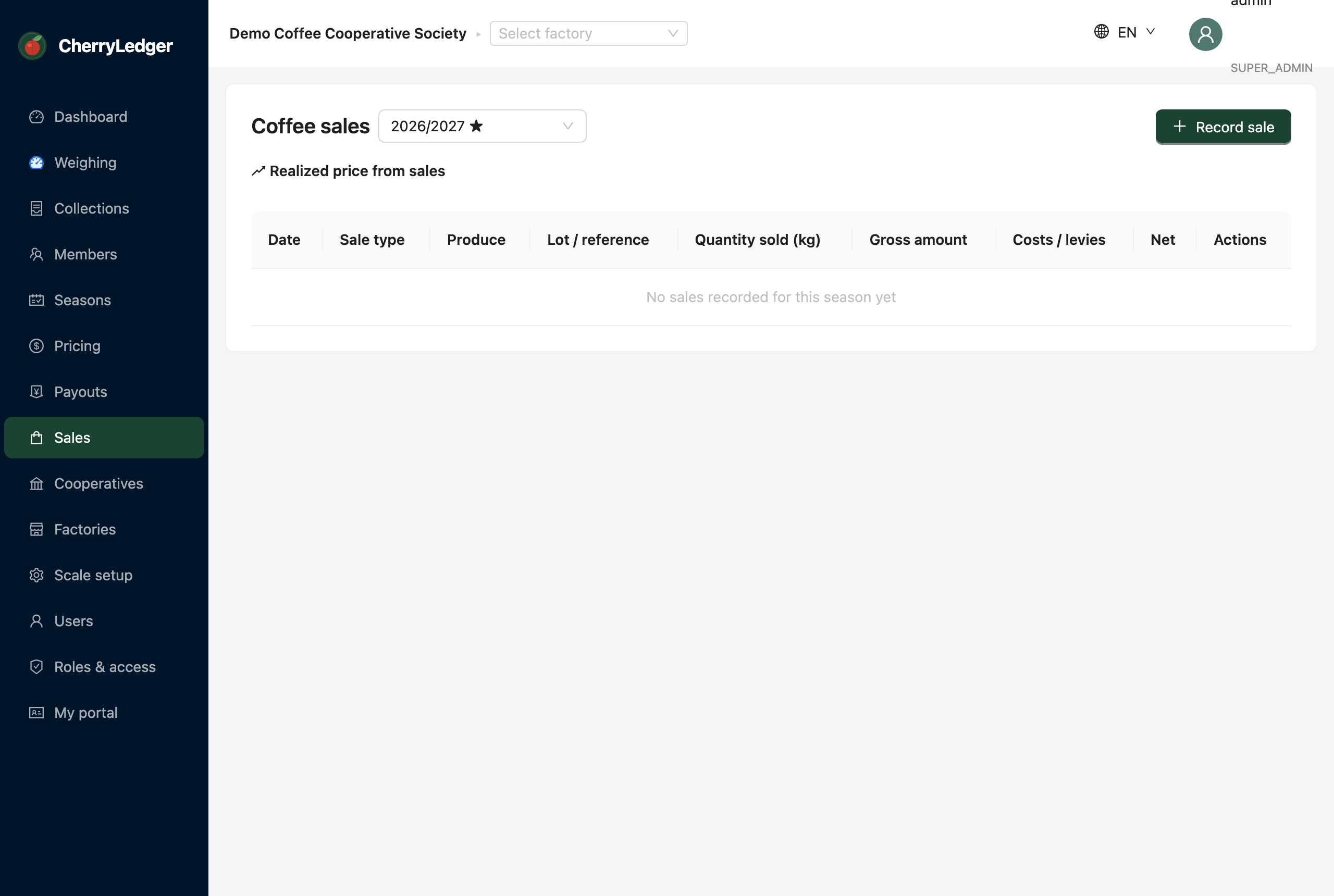
Task: Click the Coffee sales heading
Action: [311, 126]
